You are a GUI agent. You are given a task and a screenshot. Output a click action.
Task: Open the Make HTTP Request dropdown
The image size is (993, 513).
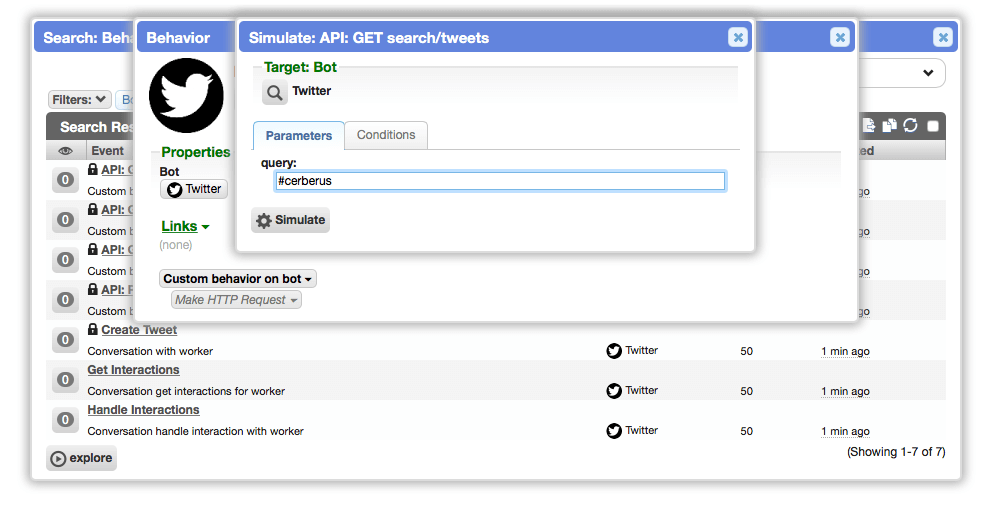[x=236, y=300]
